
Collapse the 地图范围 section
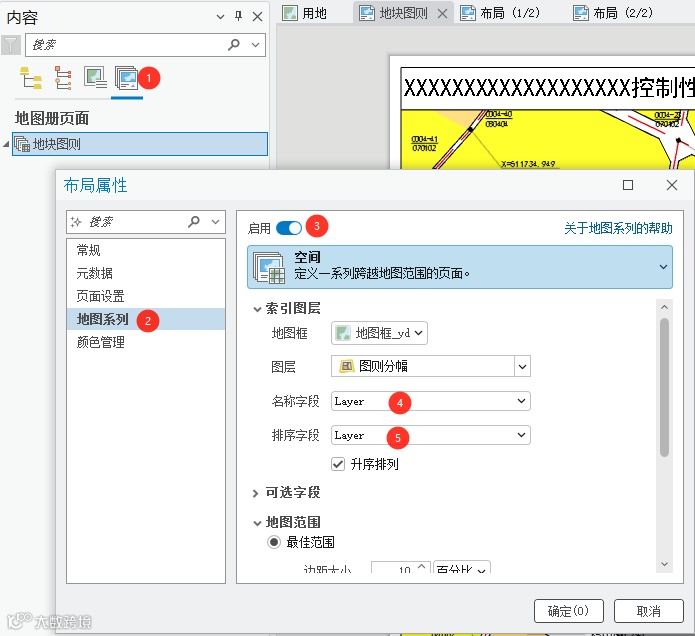coord(257,523)
